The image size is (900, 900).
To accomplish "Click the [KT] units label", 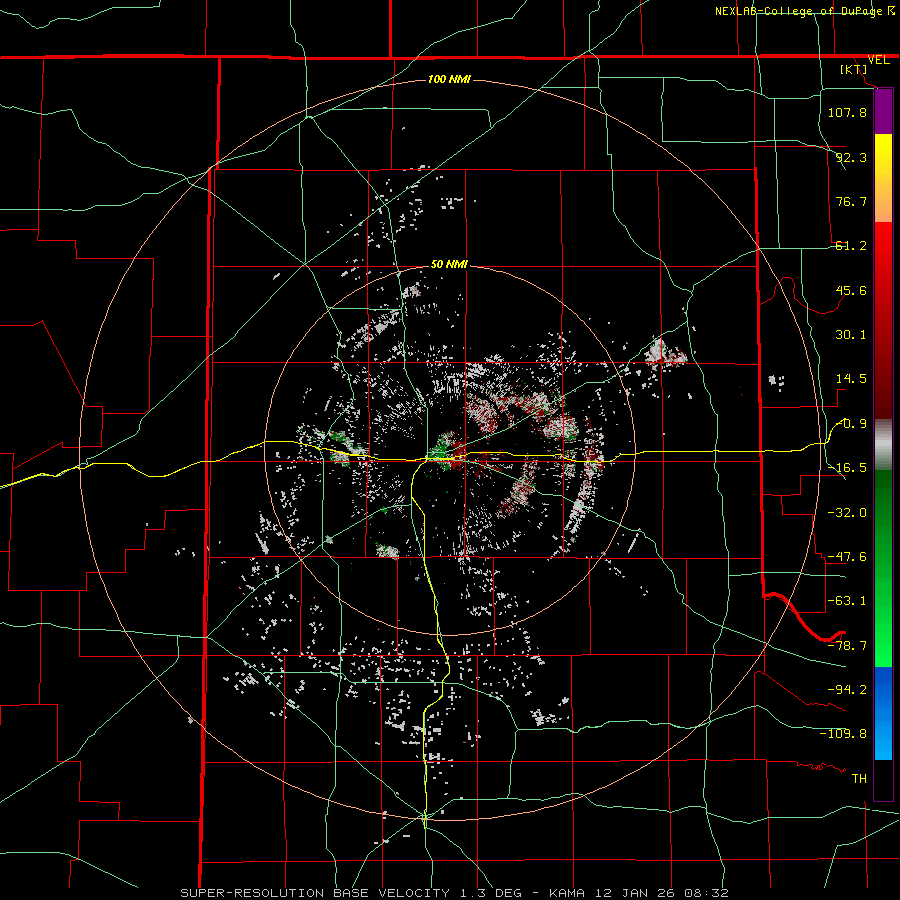I will [x=854, y=69].
